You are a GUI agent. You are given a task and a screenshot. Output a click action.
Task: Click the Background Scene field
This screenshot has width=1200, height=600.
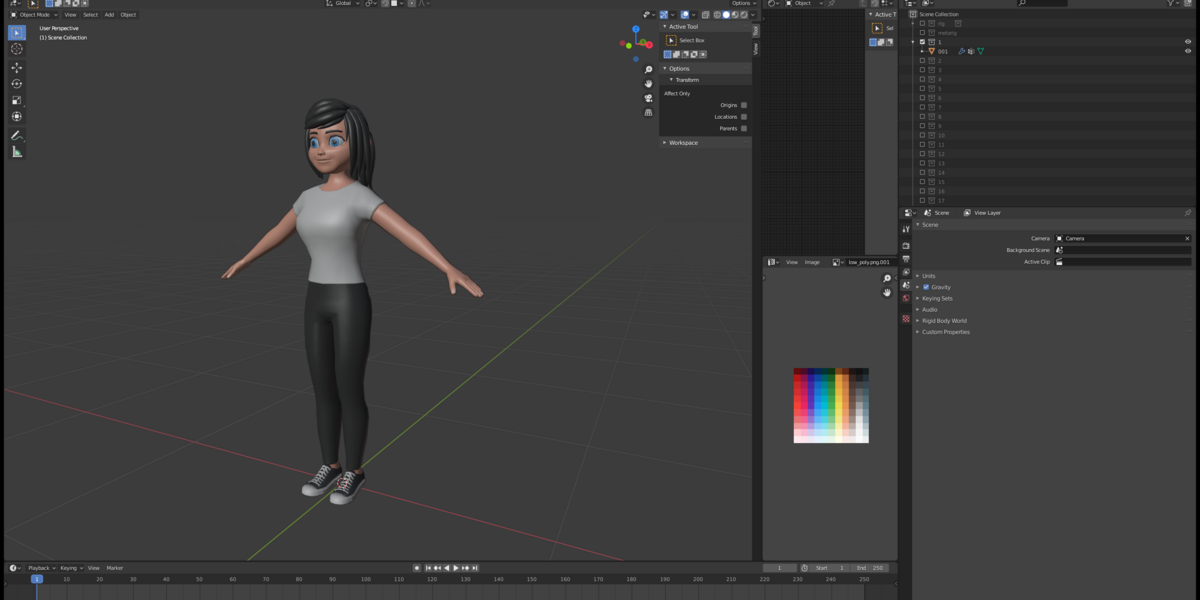(x=1123, y=250)
